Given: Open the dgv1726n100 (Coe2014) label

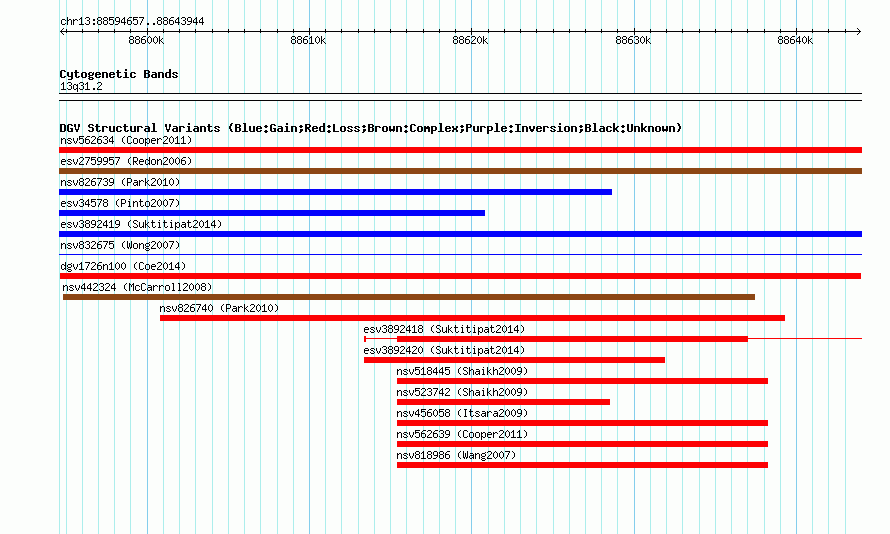Looking at the screenshot, I should click(x=123, y=266).
